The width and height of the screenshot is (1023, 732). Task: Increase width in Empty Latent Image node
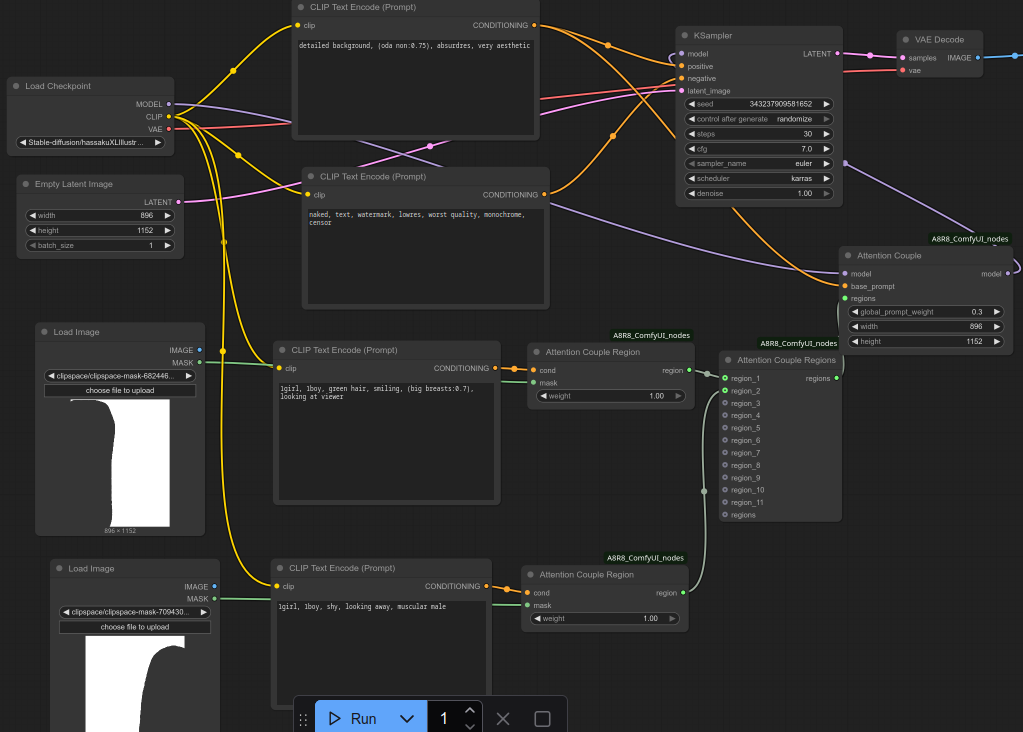click(x=168, y=215)
